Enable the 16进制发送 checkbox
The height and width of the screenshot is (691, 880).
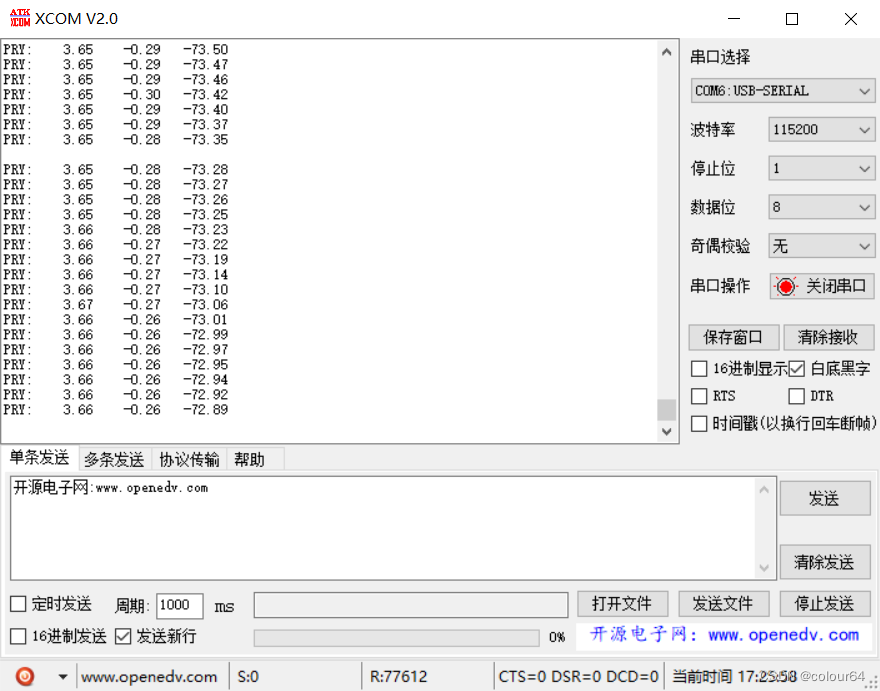(19, 636)
